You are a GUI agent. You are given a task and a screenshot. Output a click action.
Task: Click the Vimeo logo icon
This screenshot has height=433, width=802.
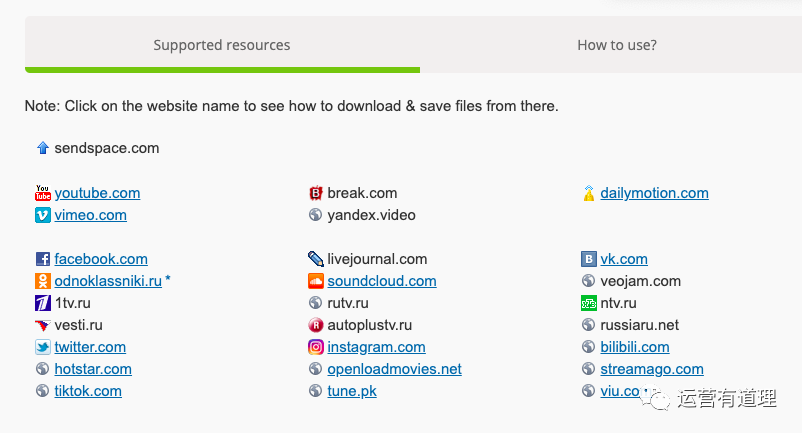(42, 215)
